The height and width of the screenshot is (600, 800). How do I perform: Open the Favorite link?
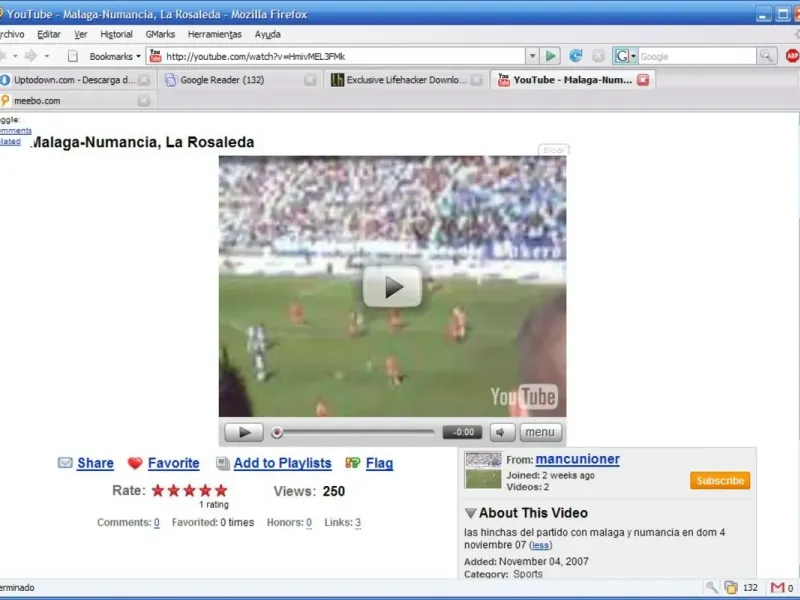pos(173,463)
